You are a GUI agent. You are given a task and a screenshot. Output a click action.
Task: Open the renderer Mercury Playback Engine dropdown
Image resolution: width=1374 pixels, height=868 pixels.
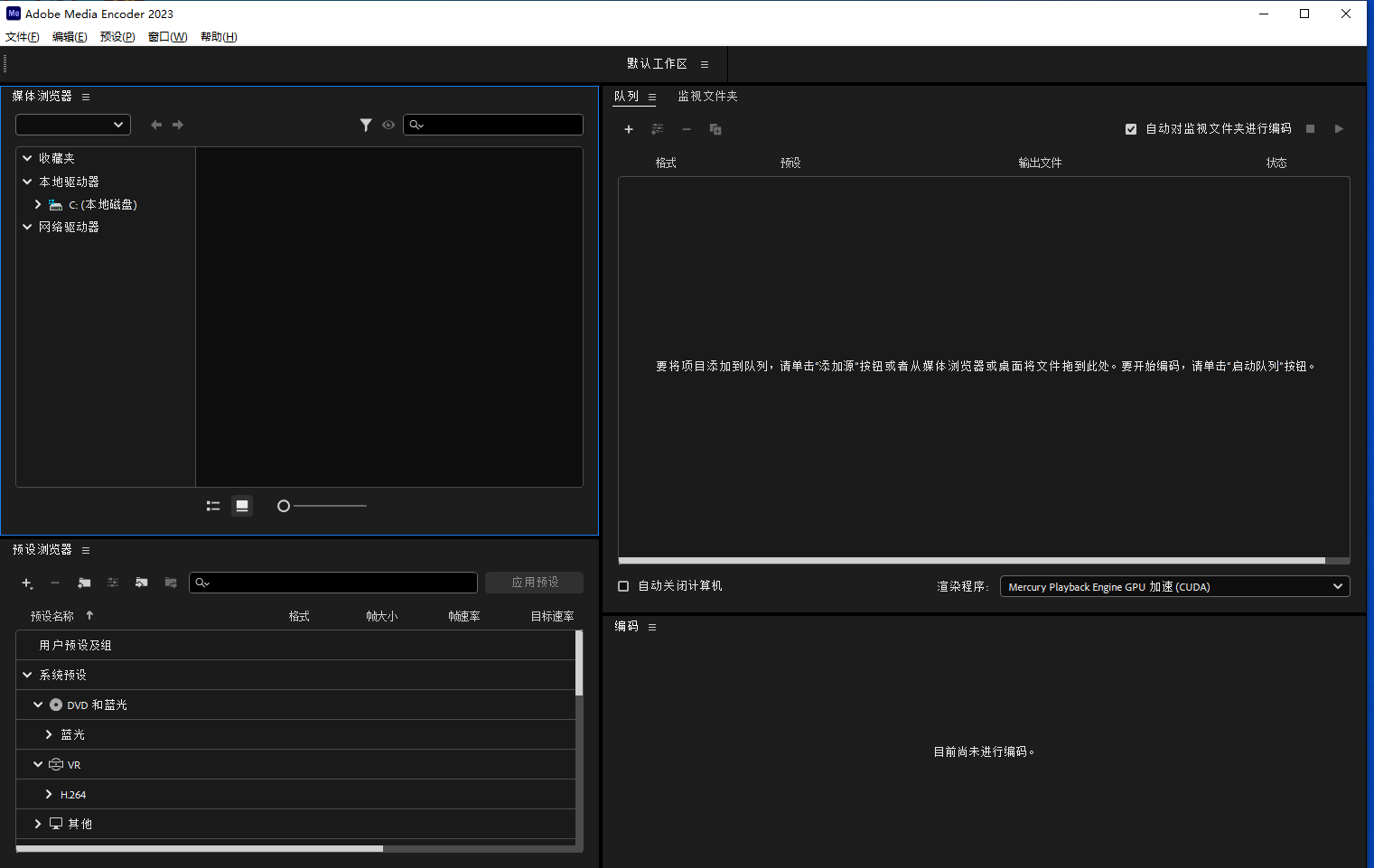point(1174,586)
